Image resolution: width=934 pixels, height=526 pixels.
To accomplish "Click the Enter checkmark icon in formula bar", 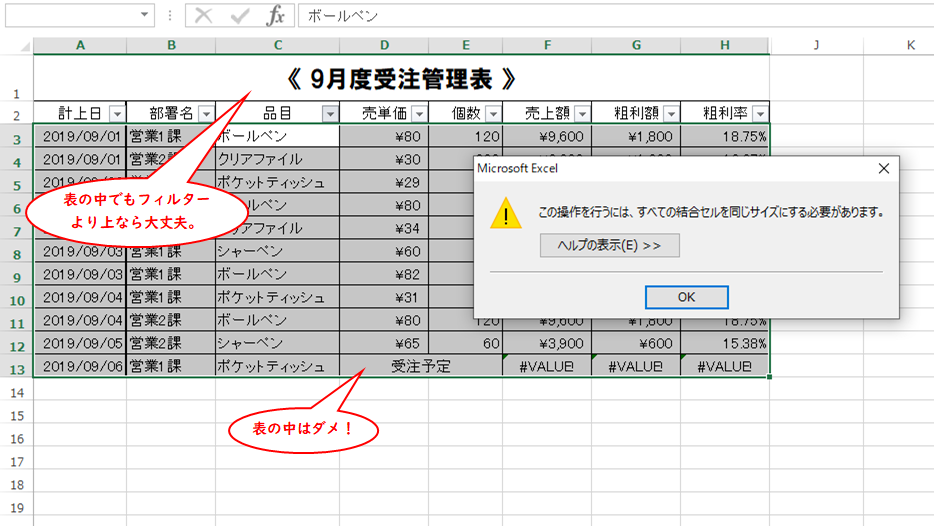I will [239, 16].
